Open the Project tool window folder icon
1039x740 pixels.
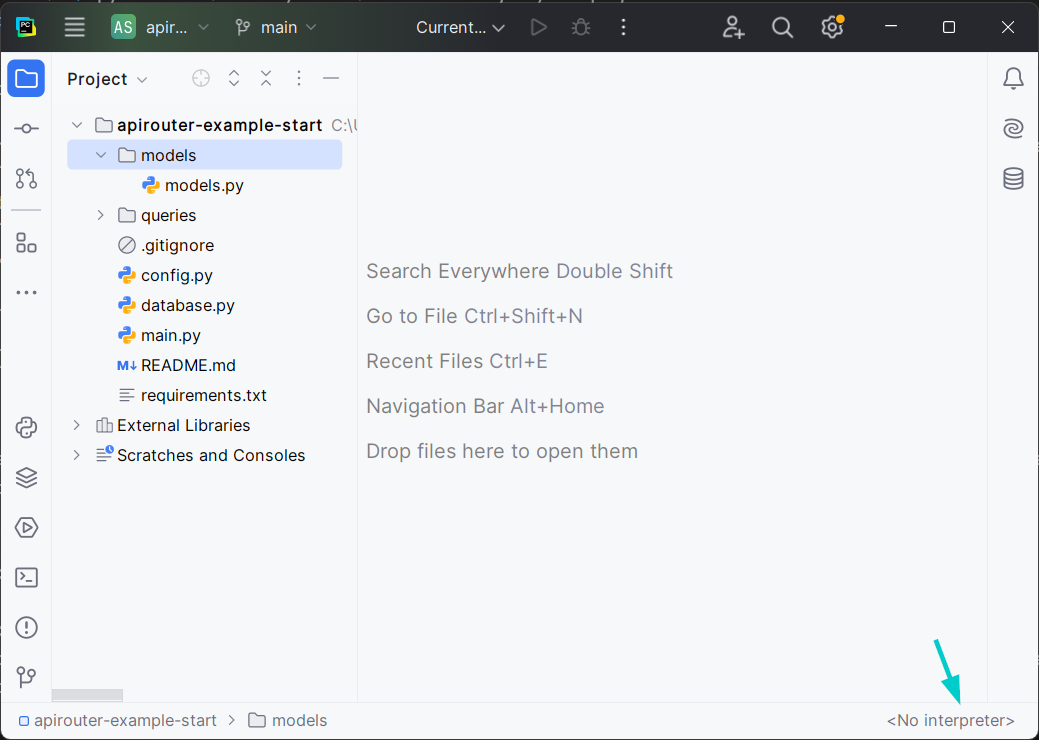(x=26, y=79)
